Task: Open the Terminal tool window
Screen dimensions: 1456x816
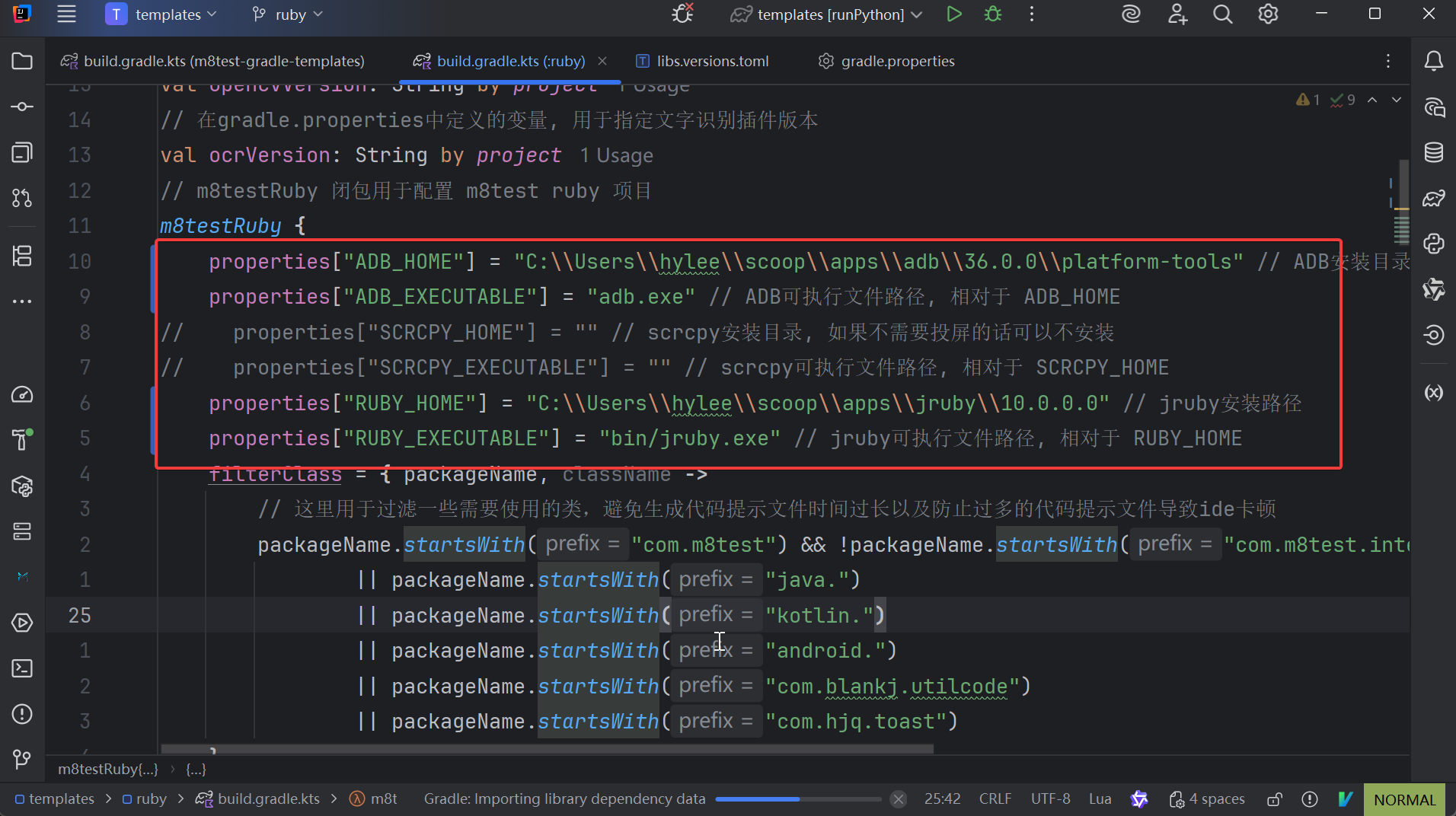Action: 22,668
